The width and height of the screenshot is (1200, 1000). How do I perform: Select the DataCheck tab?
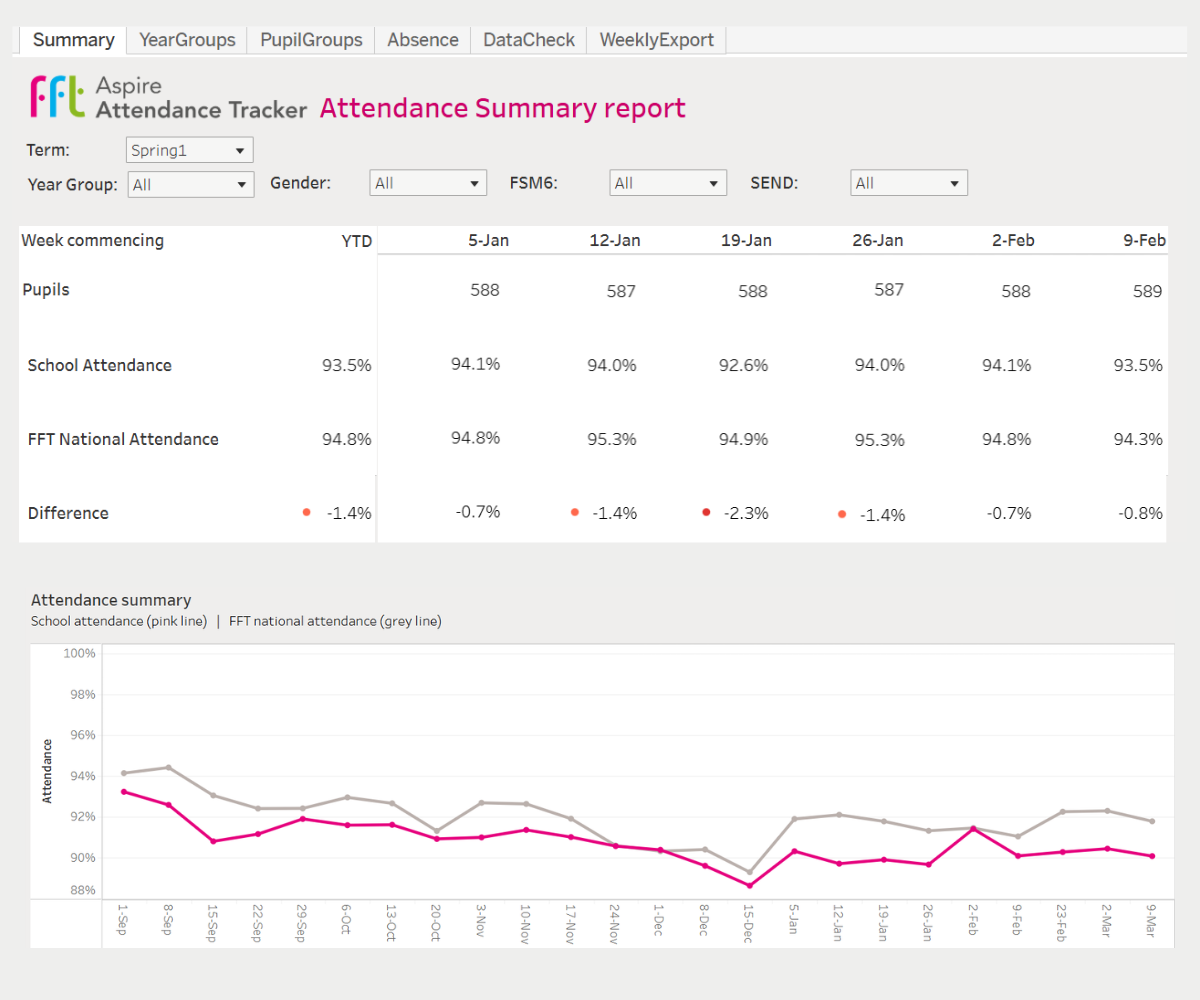point(528,40)
